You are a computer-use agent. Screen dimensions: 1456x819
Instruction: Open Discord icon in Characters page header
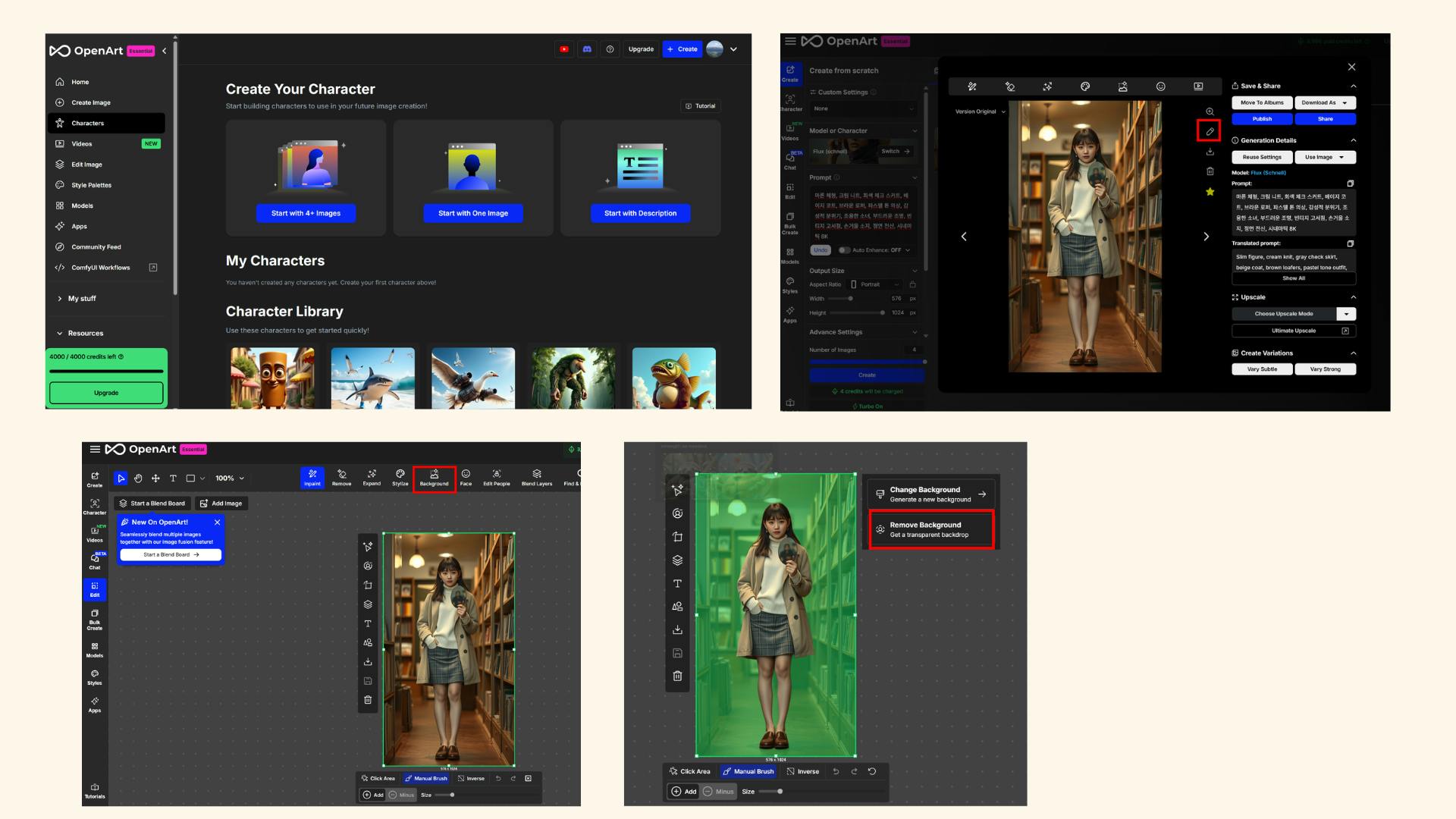tap(587, 49)
